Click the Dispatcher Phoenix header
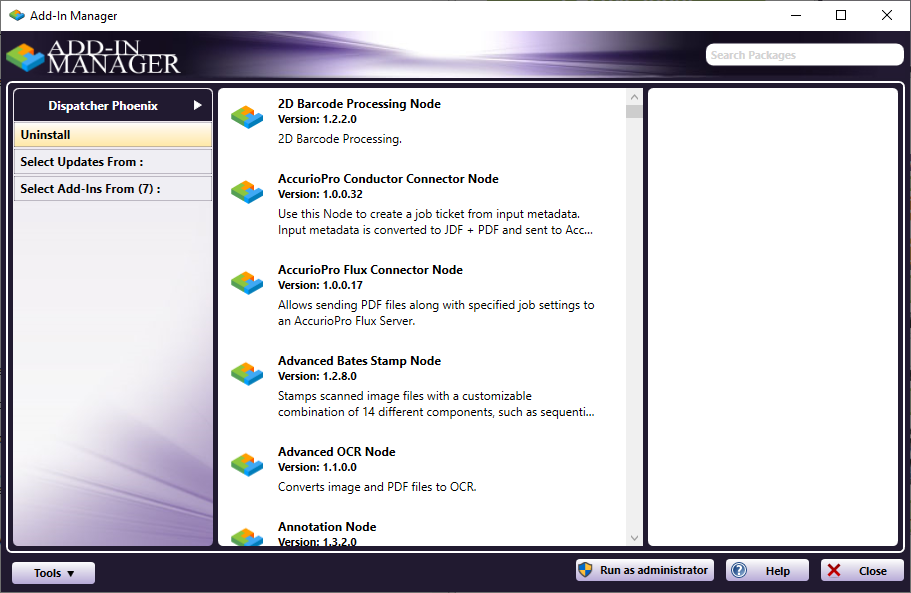This screenshot has height=593, width=911. (113, 105)
